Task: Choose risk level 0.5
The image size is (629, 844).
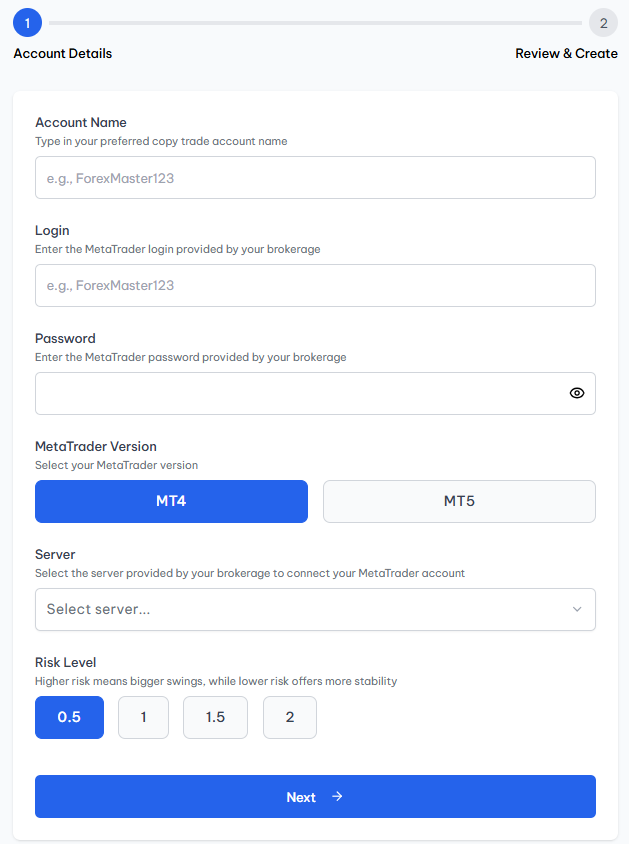Action: point(69,717)
